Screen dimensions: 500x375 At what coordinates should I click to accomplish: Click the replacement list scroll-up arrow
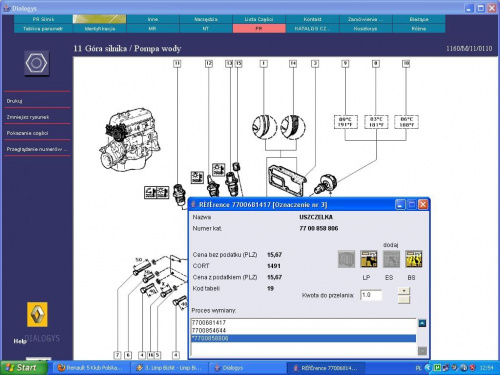point(422,323)
